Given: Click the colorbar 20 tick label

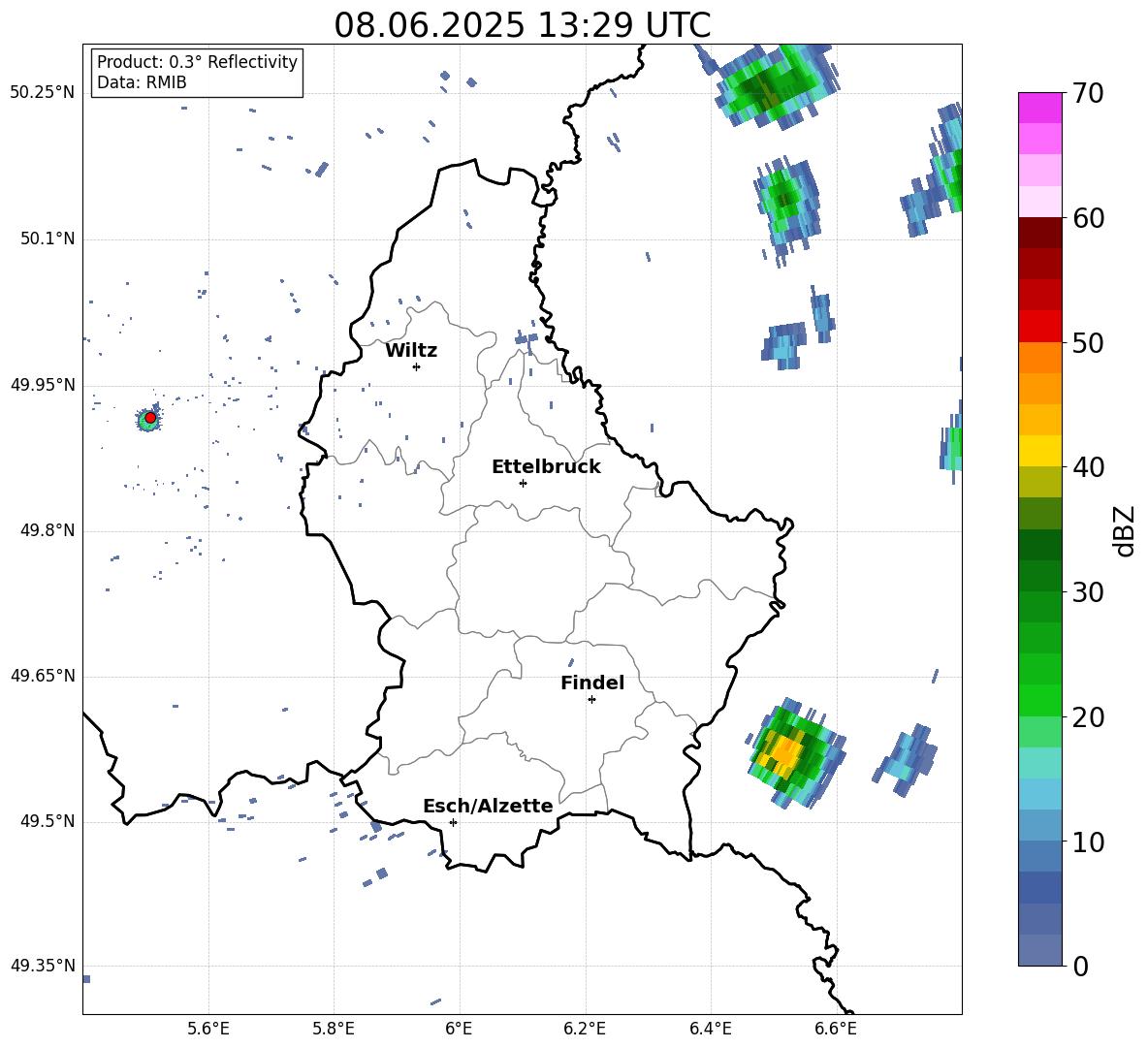Looking at the screenshot, I should click(x=1088, y=717).
